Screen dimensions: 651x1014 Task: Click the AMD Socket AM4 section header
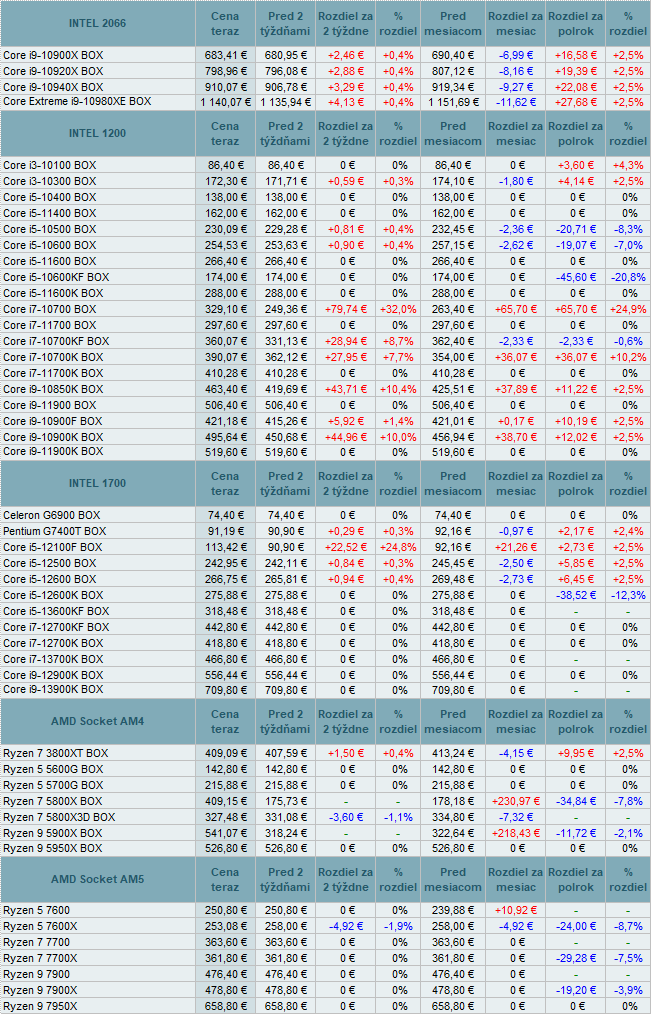(x=98, y=722)
